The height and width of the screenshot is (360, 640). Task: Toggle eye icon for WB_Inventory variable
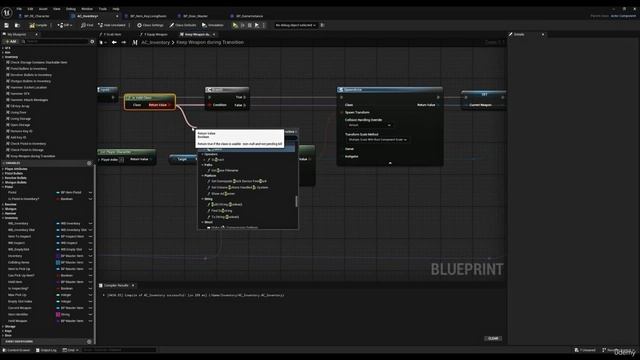pyautogui.click(x=90, y=224)
